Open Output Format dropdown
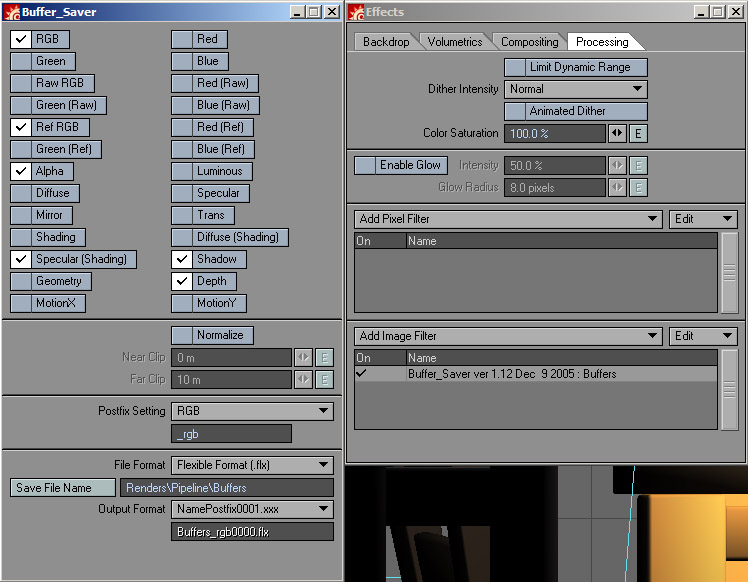The width and height of the screenshot is (748, 582). (x=252, y=509)
